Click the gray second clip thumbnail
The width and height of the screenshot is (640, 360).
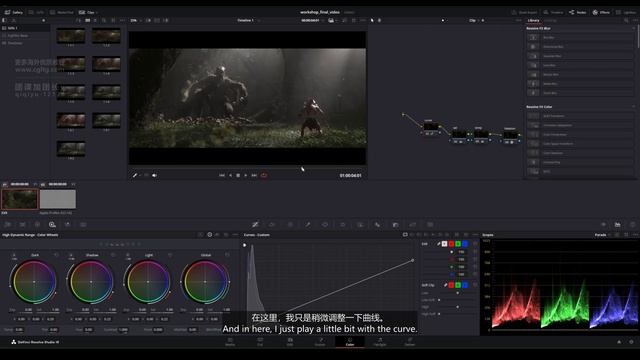tap(58, 200)
